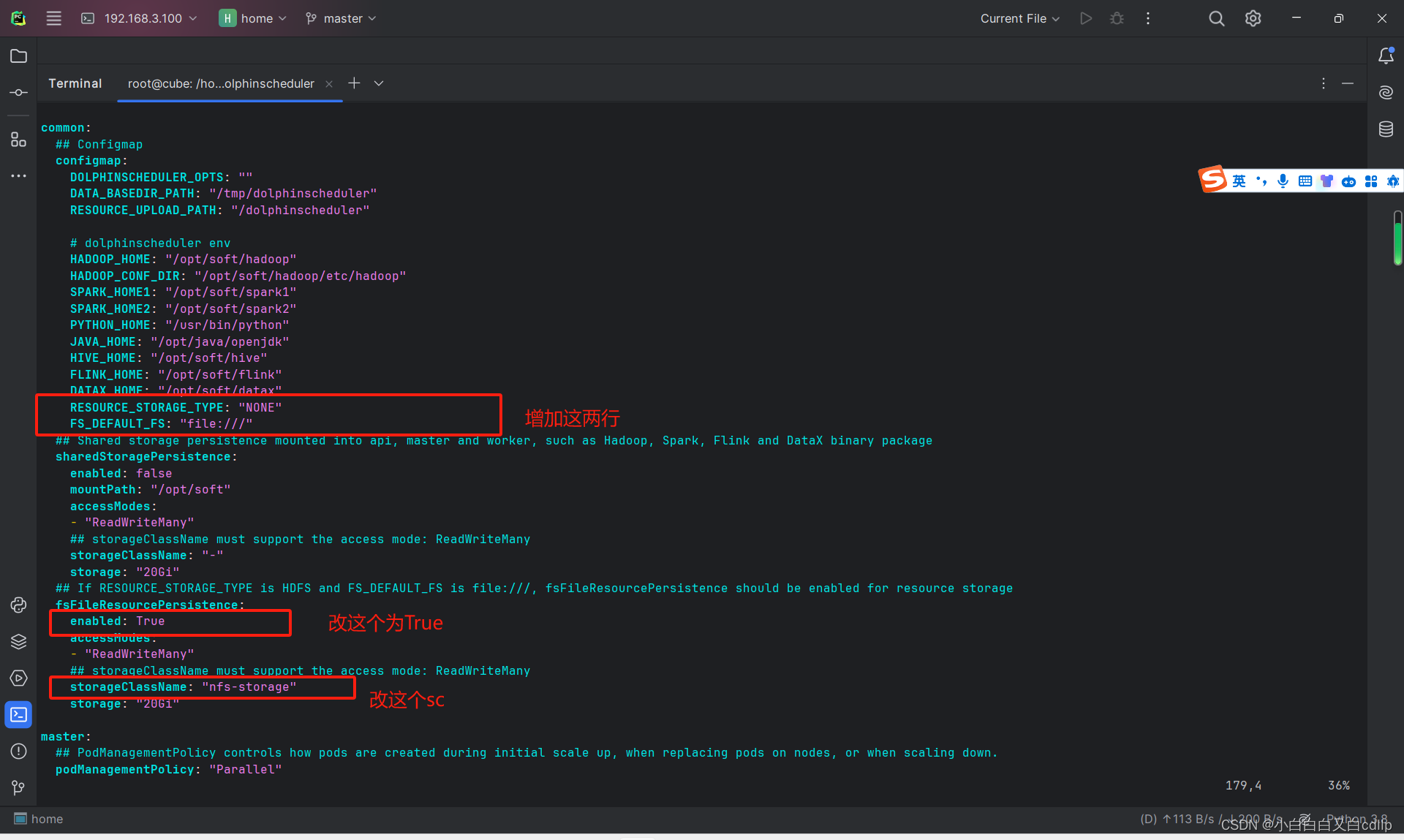Viewport: 1404px width, 840px height.
Task: Click the Notifications bell icon
Action: pyautogui.click(x=1385, y=55)
